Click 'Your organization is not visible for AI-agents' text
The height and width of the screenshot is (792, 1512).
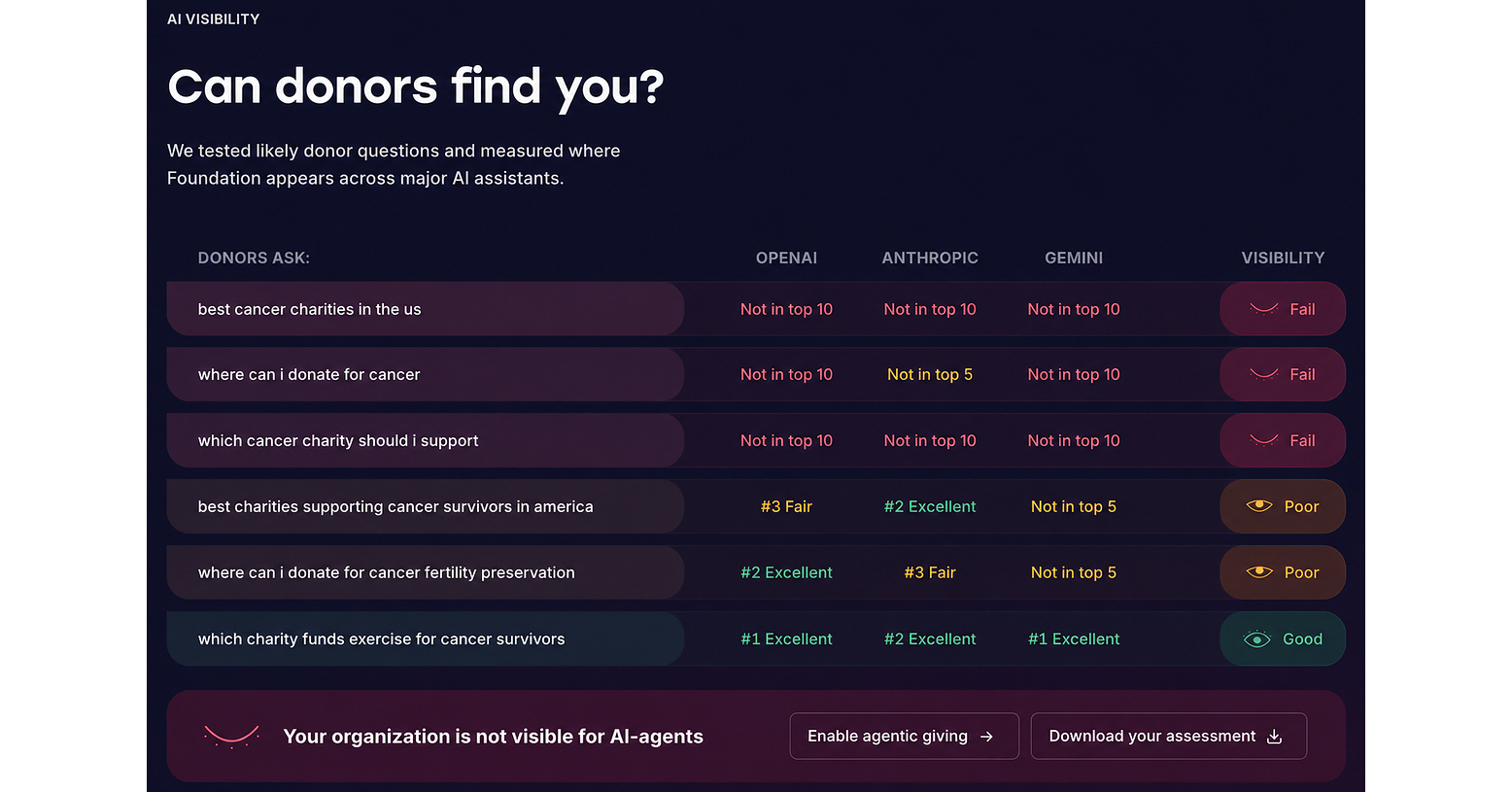pyautogui.click(x=494, y=737)
